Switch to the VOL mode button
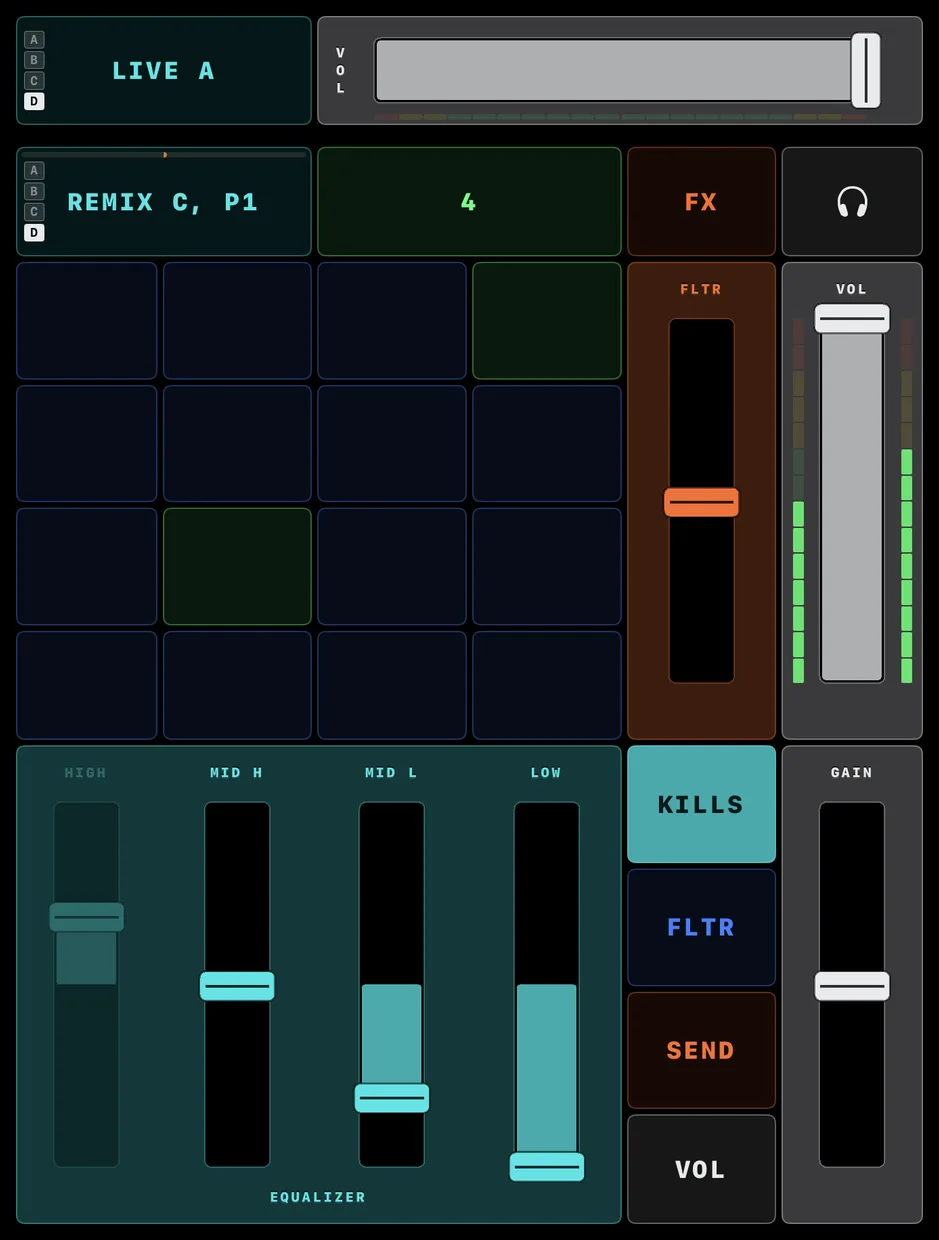939x1240 pixels. [701, 1169]
